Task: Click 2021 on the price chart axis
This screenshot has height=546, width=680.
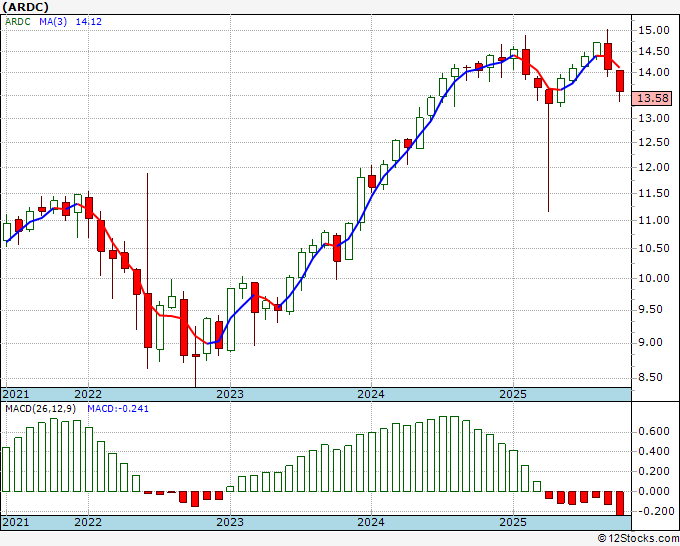Action: [16, 394]
